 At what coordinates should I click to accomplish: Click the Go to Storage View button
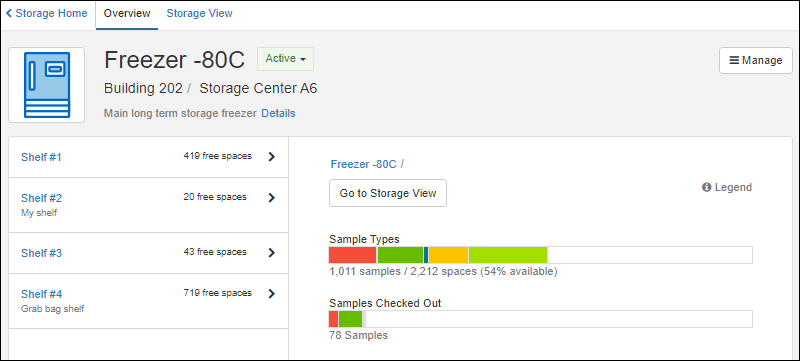pyautogui.click(x=388, y=193)
